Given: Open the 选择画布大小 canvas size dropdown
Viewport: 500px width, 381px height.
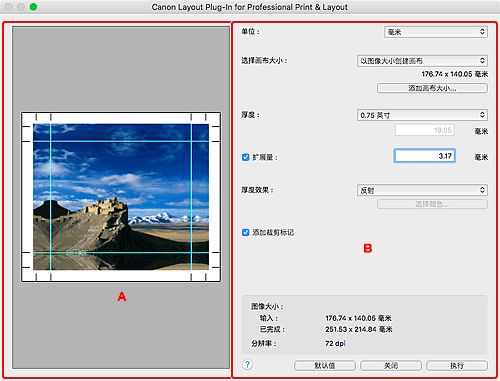Looking at the screenshot, I should pyautogui.click(x=422, y=61).
